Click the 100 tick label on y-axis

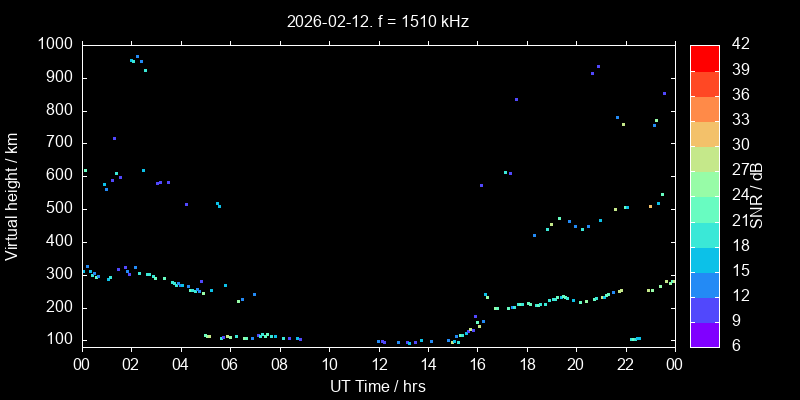[x=58, y=340]
